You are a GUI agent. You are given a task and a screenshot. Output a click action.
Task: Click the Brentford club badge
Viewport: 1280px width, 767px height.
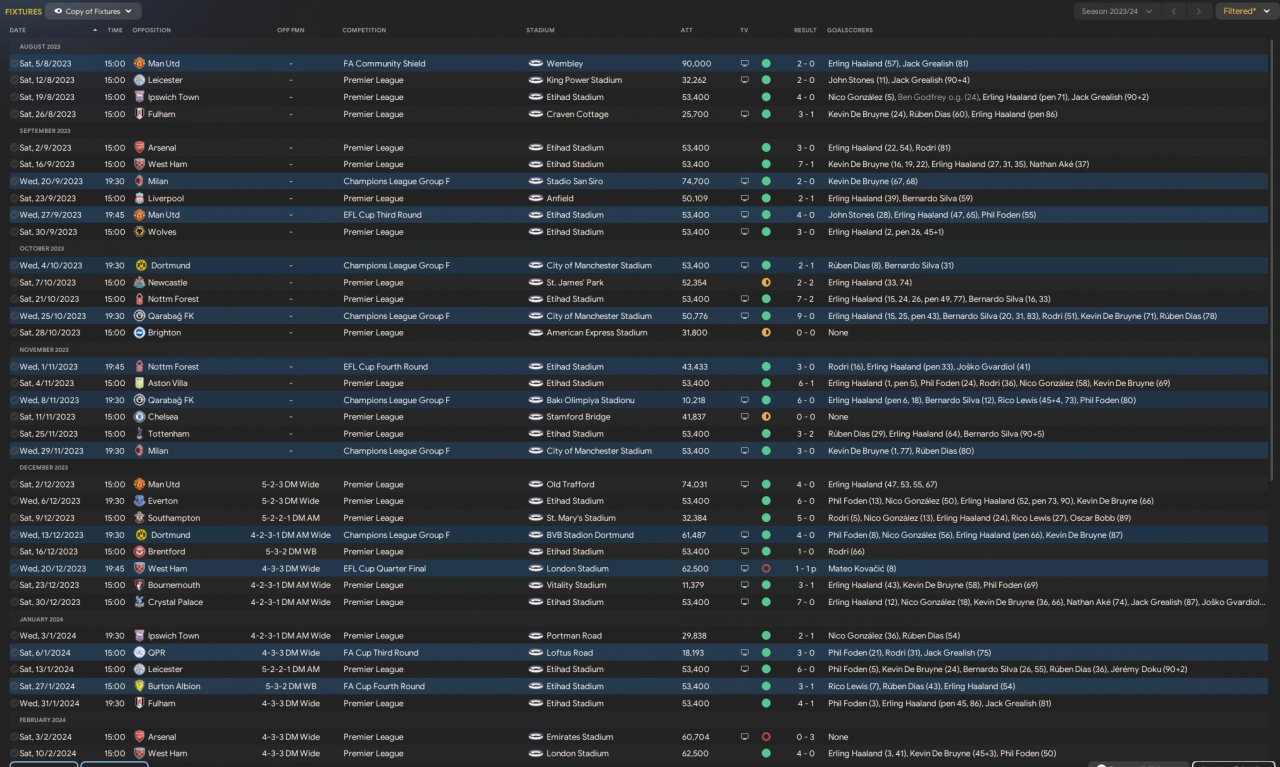click(139, 551)
